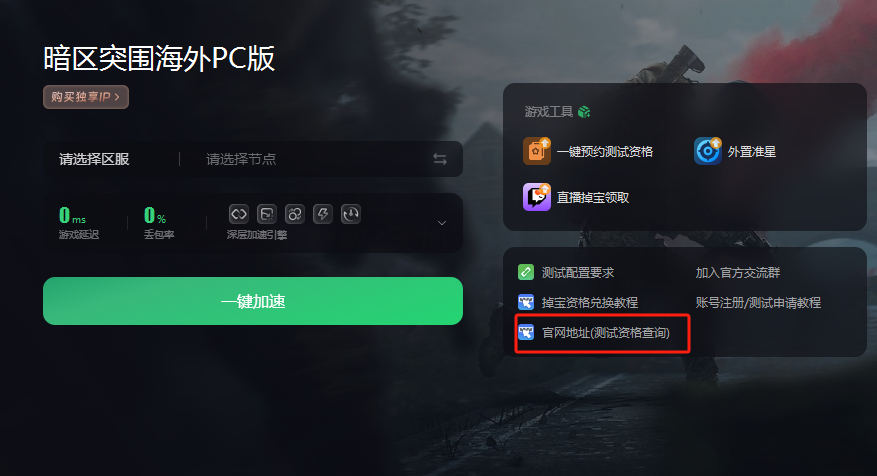The image size is (877, 476).
Task: Click the 一键预约测试资格 tool icon
Action: click(536, 151)
